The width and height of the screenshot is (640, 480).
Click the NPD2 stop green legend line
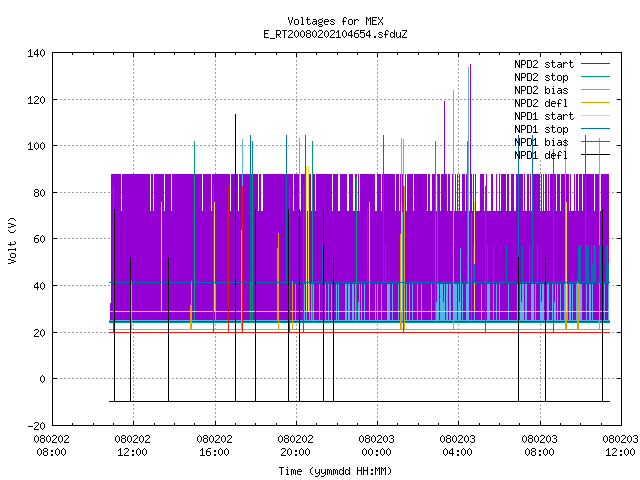595,77
